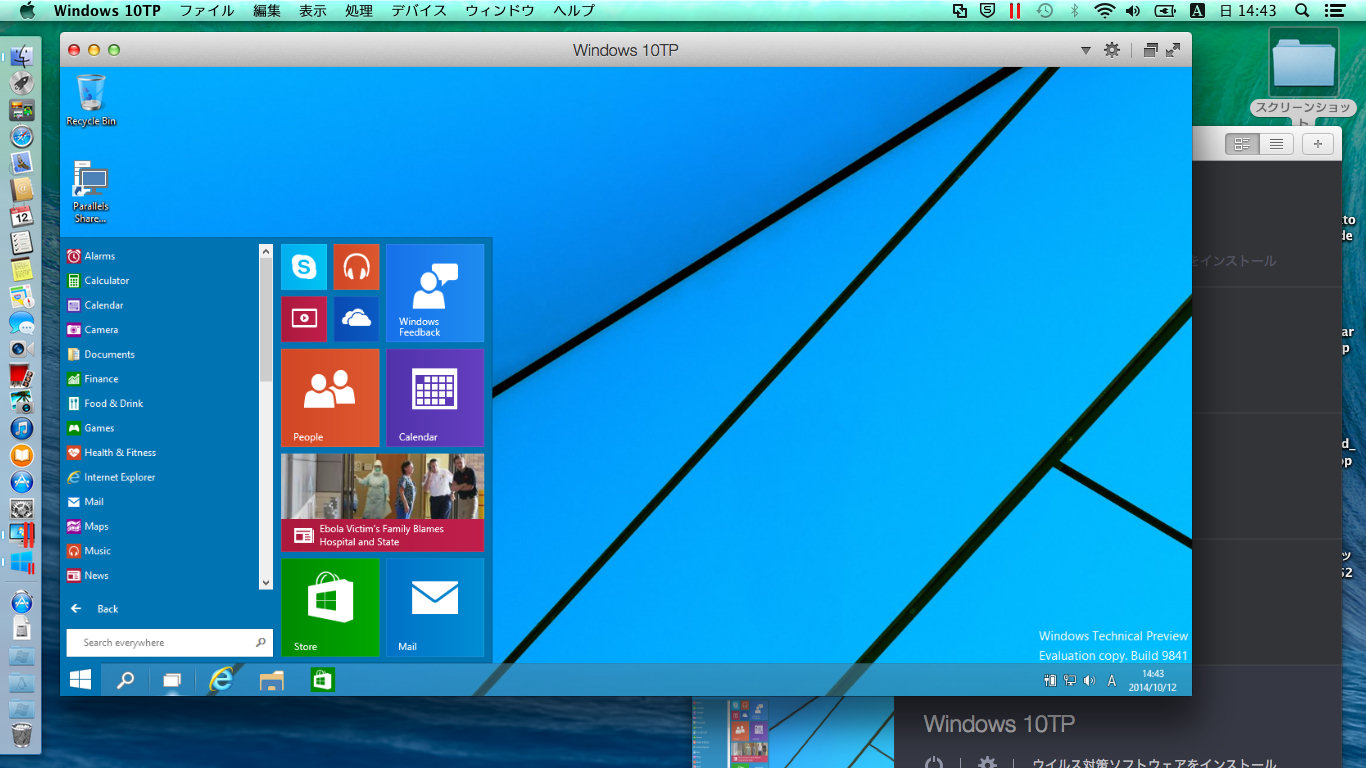Open Mail in the Start menu app list
This screenshot has height=768, width=1366.
tap(85, 502)
